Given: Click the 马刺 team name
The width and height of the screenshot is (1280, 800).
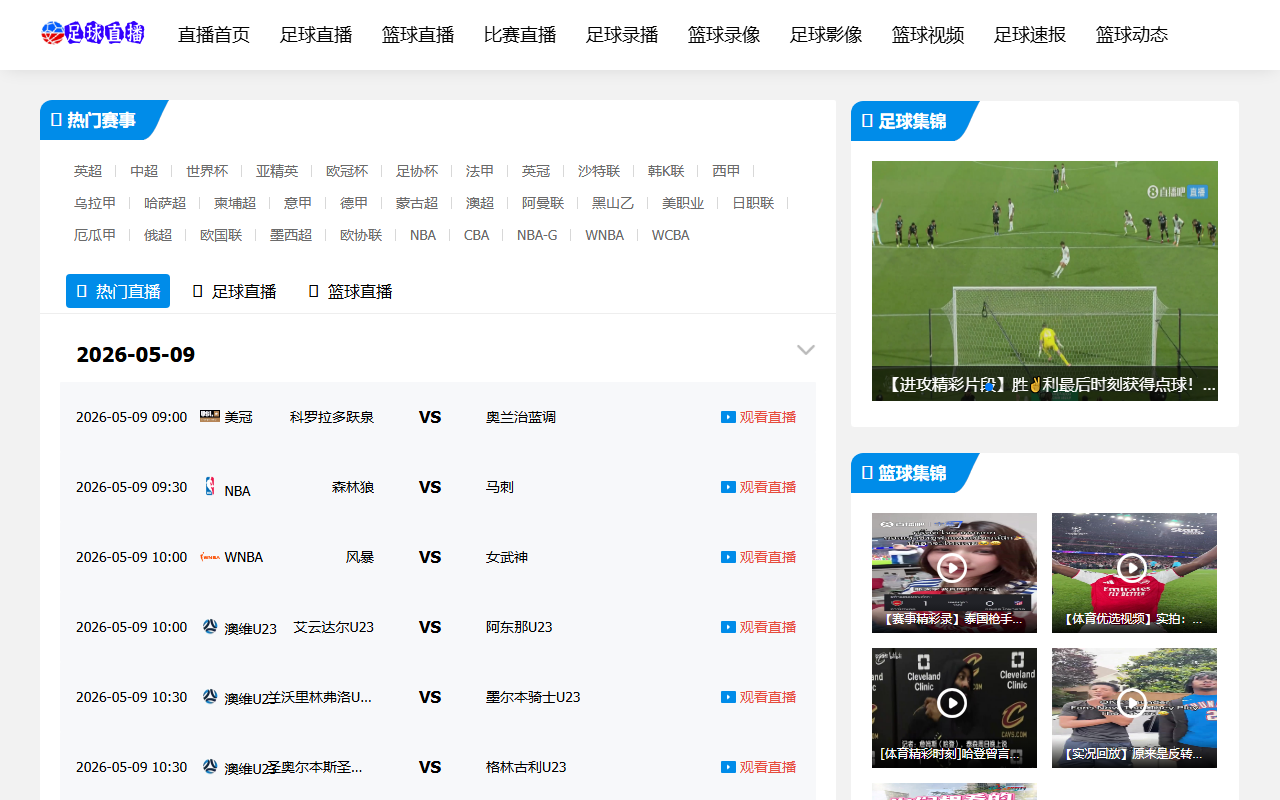Looking at the screenshot, I should click(500, 487).
